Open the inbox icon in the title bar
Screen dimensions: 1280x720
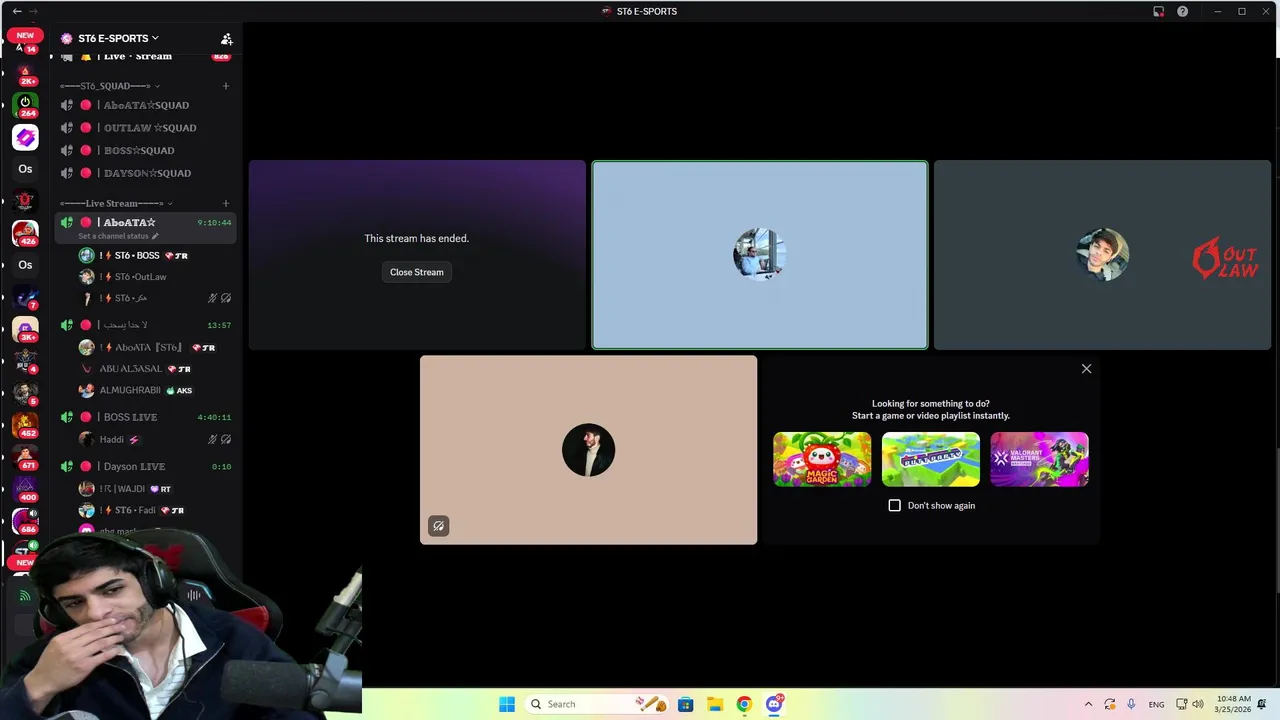pyautogui.click(x=1158, y=11)
